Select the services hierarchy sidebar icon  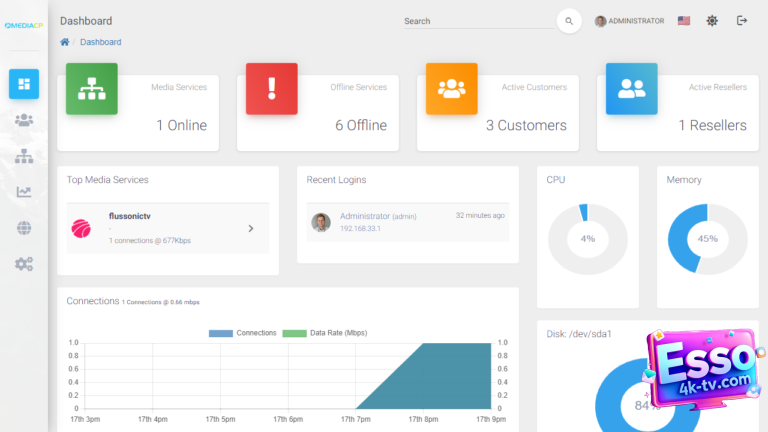pyautogui.click(x=24, y=156)
